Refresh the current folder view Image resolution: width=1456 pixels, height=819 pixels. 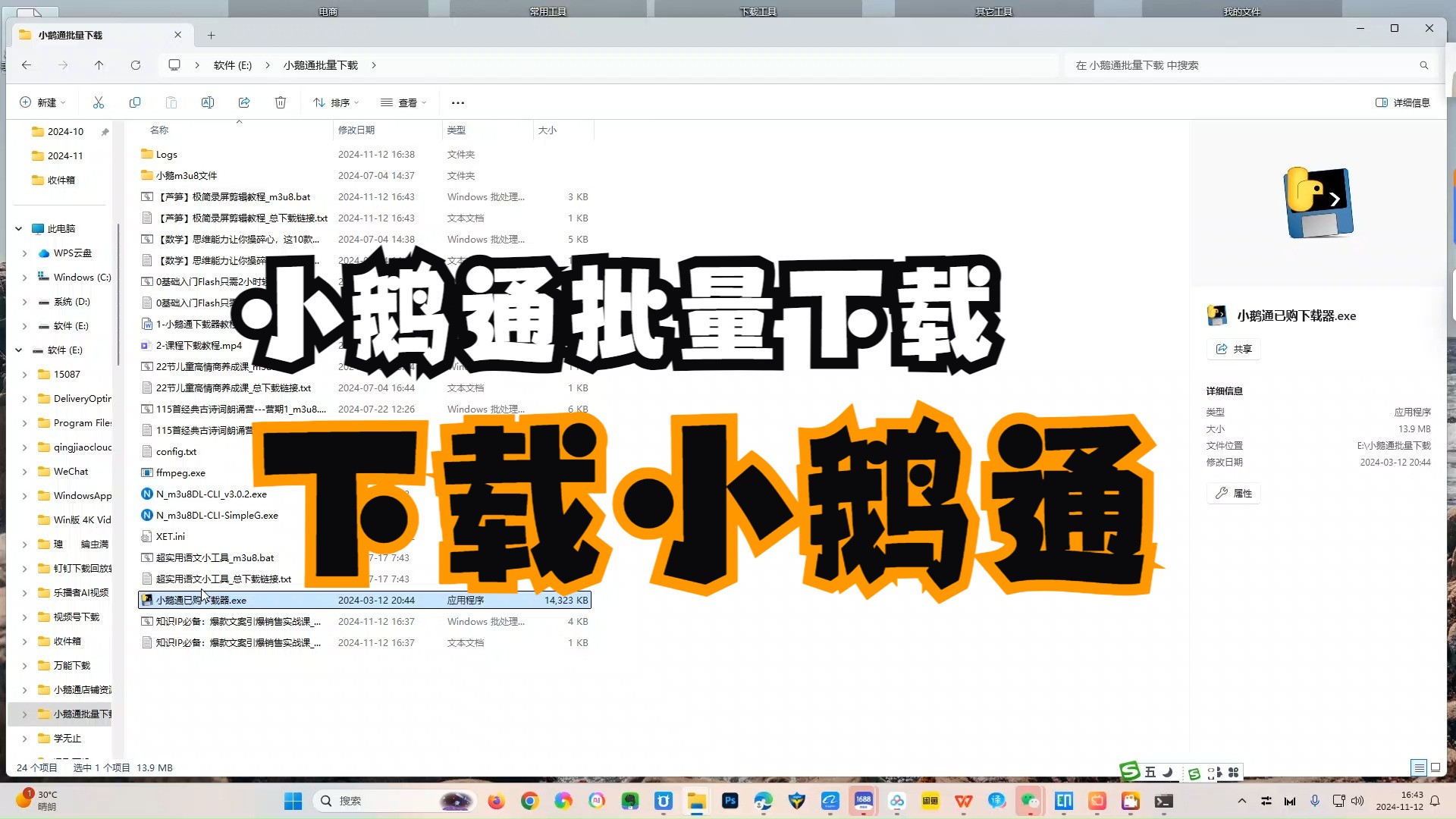[x=136, y=65]
